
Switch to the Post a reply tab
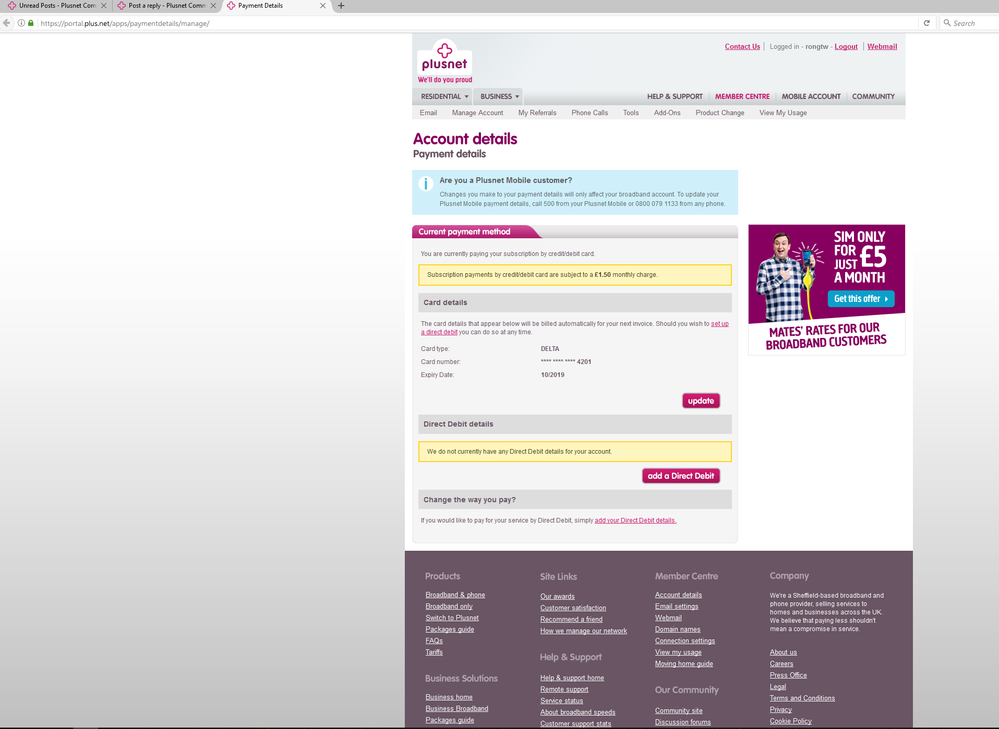[165, 6]
